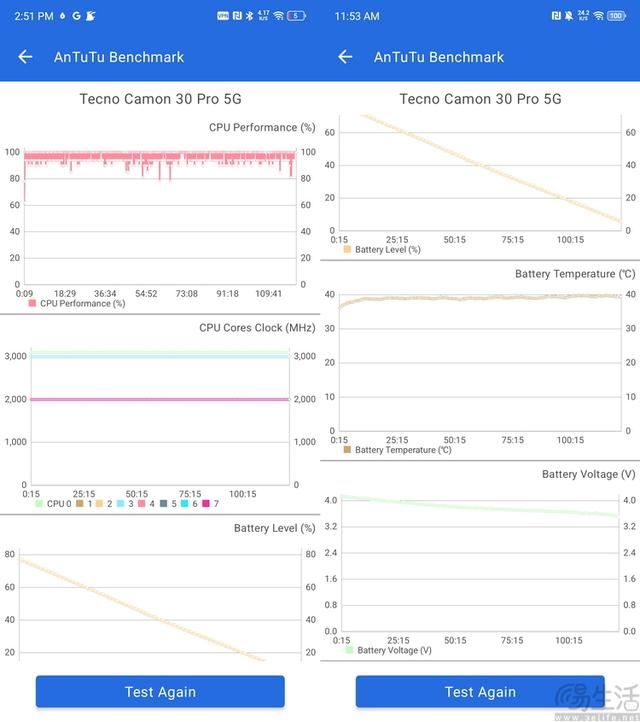Tap the battery icon in left status bar

(x=297, y=16)
